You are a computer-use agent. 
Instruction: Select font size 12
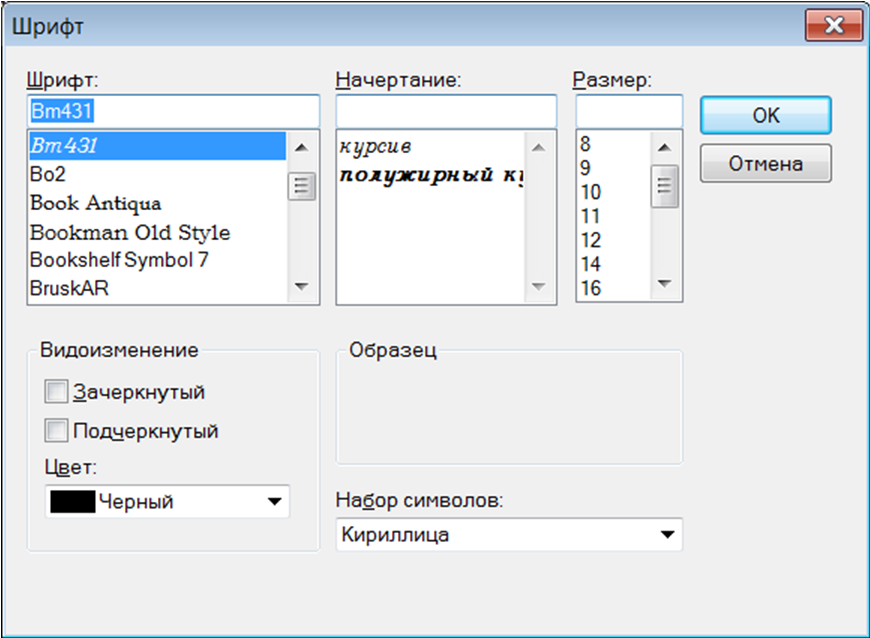(590, 240)
